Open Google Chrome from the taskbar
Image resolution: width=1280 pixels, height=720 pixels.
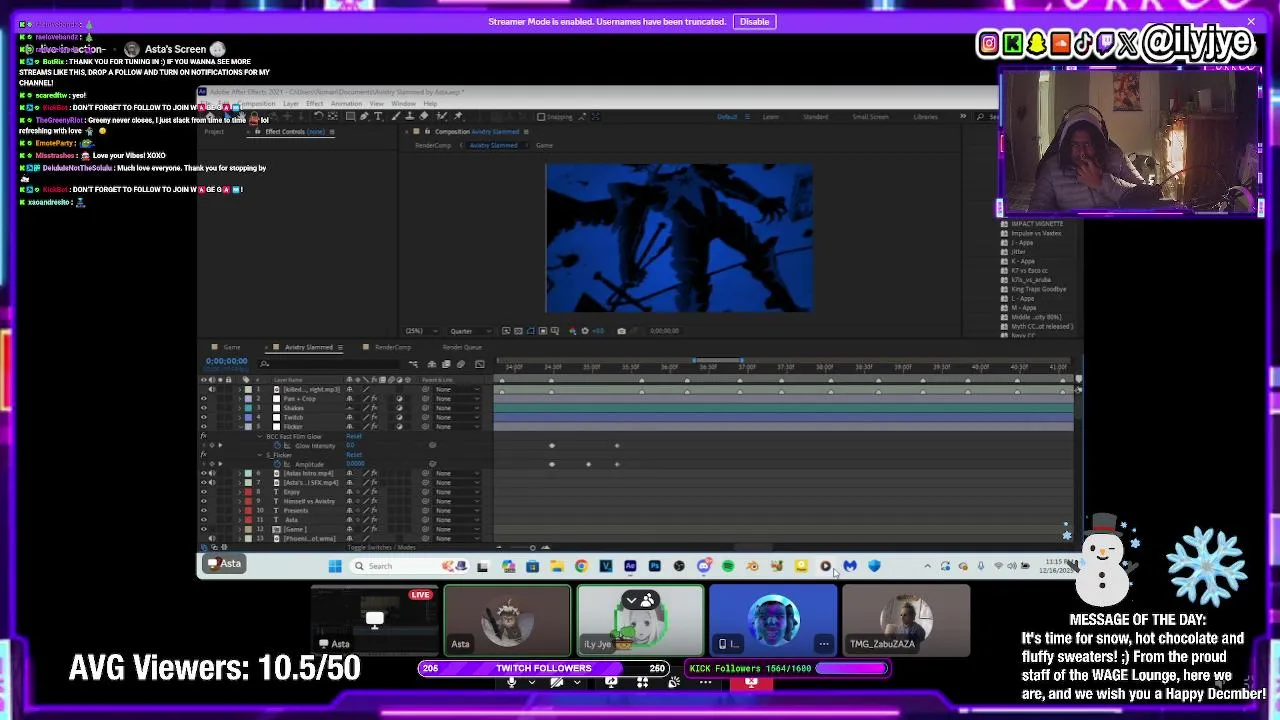(x=581, y=566)
